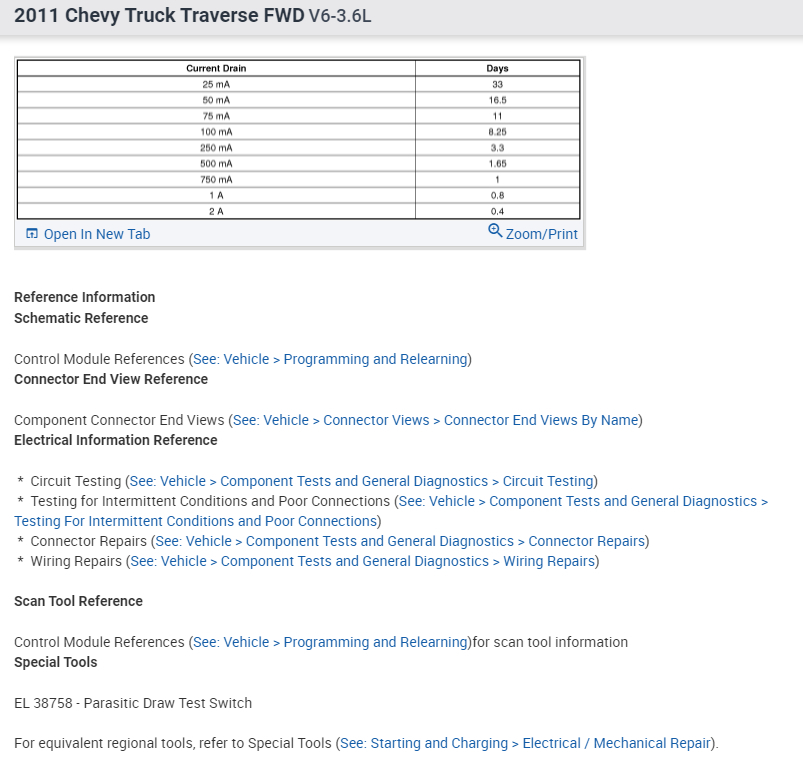The image size is (803, 773).
Task: Click Programming and Relearning under Scan Tool Reference
Action: [x=375, y=642]
